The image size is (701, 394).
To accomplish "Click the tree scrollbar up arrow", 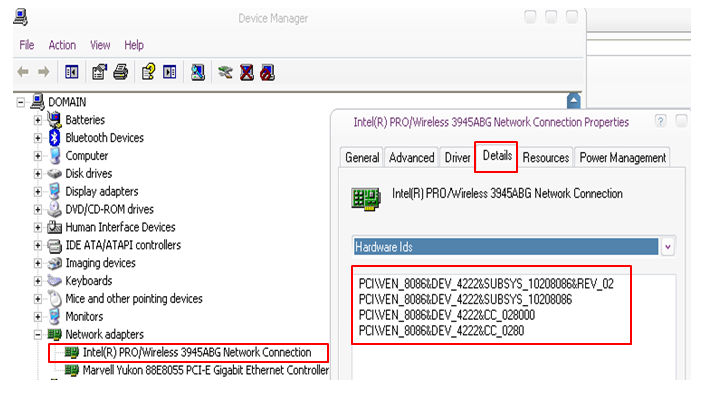I will coord(574,101).
